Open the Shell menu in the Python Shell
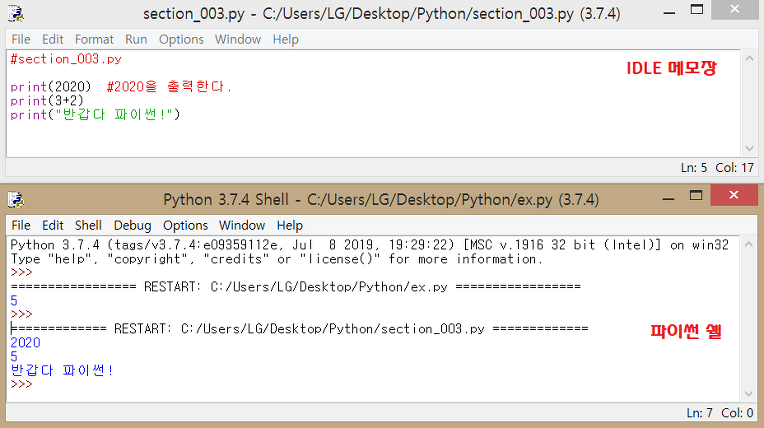This screenshot has height=428, width=764. click(x=88, y=226)
